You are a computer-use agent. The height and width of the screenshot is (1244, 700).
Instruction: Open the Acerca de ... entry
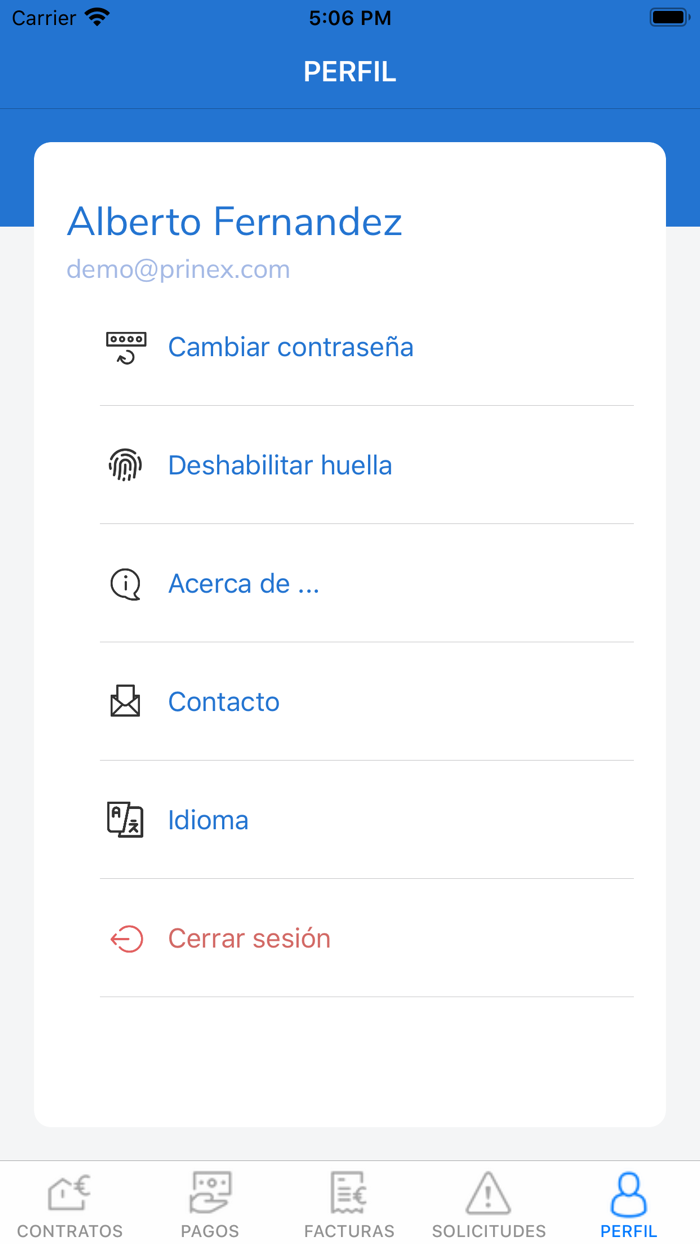coord(244,584)
